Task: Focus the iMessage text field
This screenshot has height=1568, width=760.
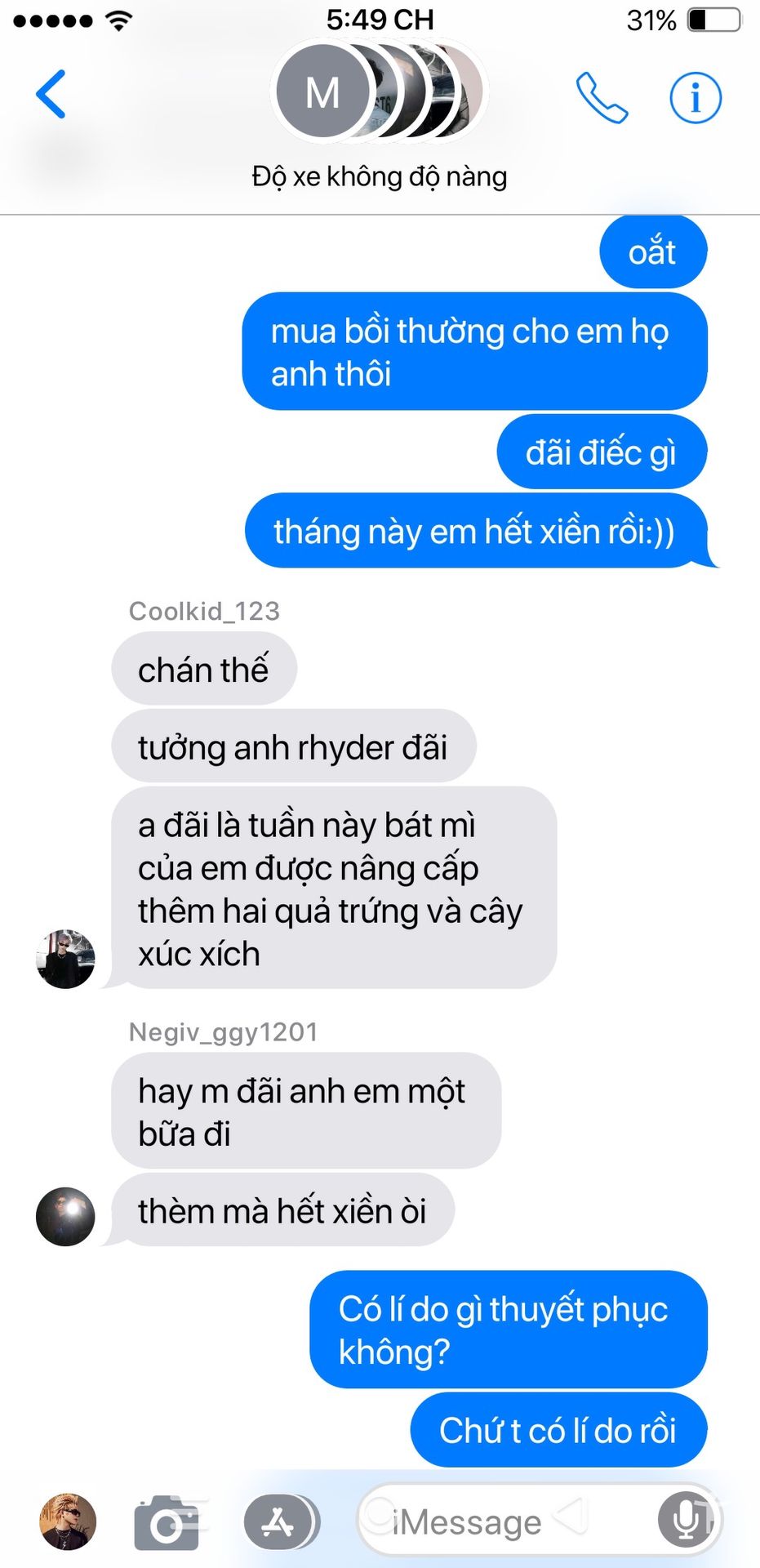Action: click(539, 1520)
